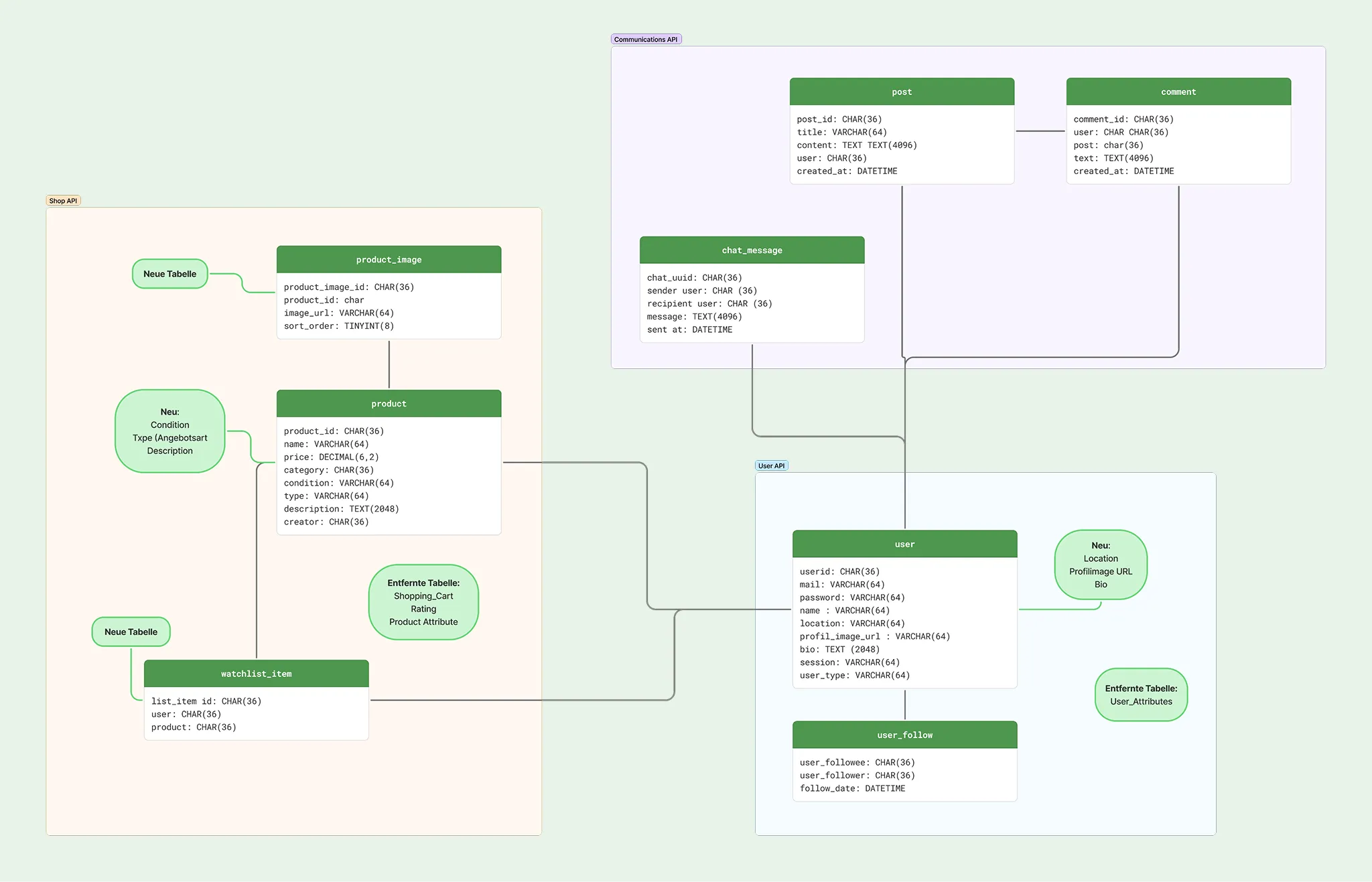The image size is (1372, 882).
Task: Click the product table header
Action: [389, 404]
